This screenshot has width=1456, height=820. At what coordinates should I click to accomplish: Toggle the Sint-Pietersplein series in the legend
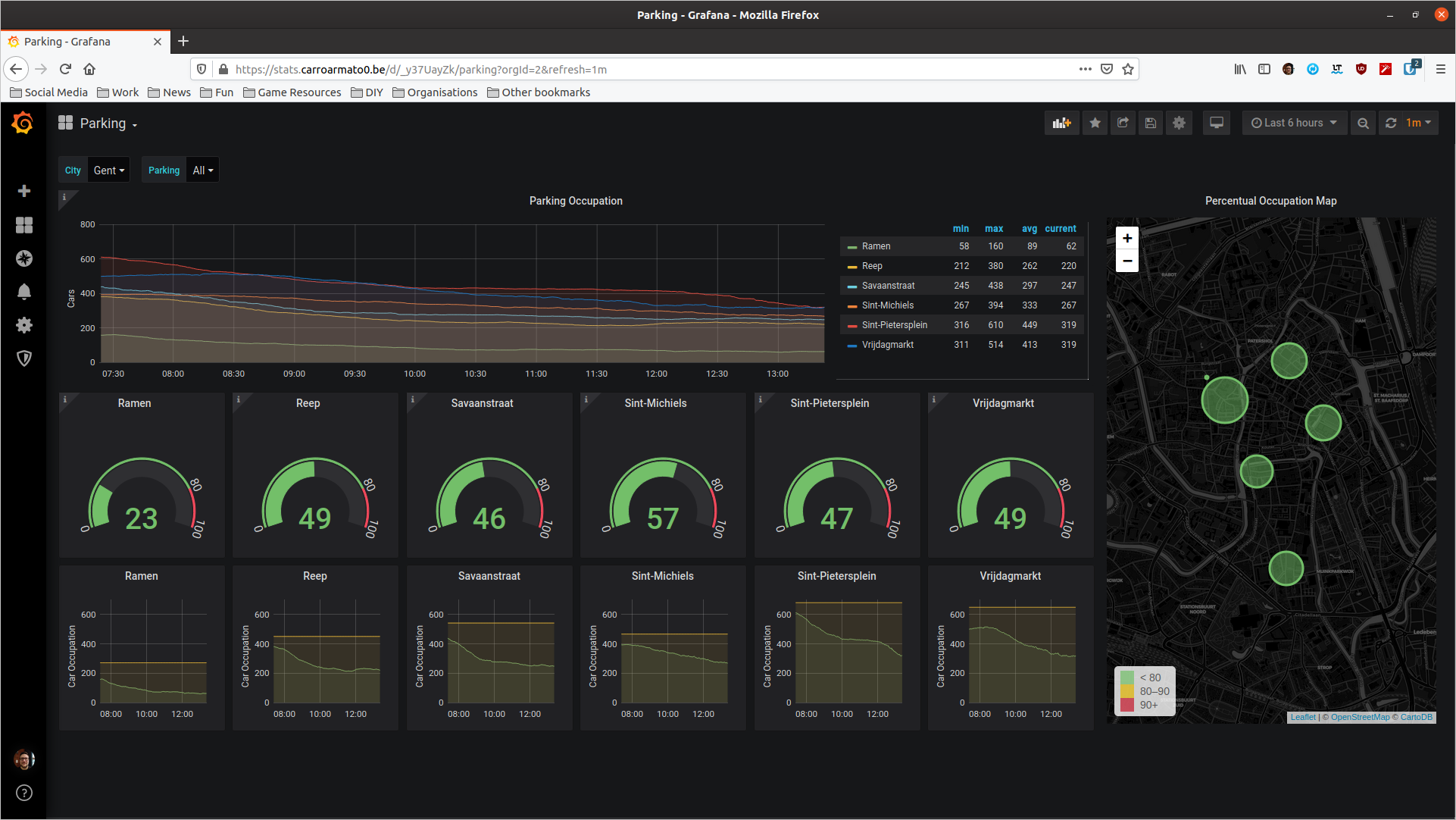[894, 325]
